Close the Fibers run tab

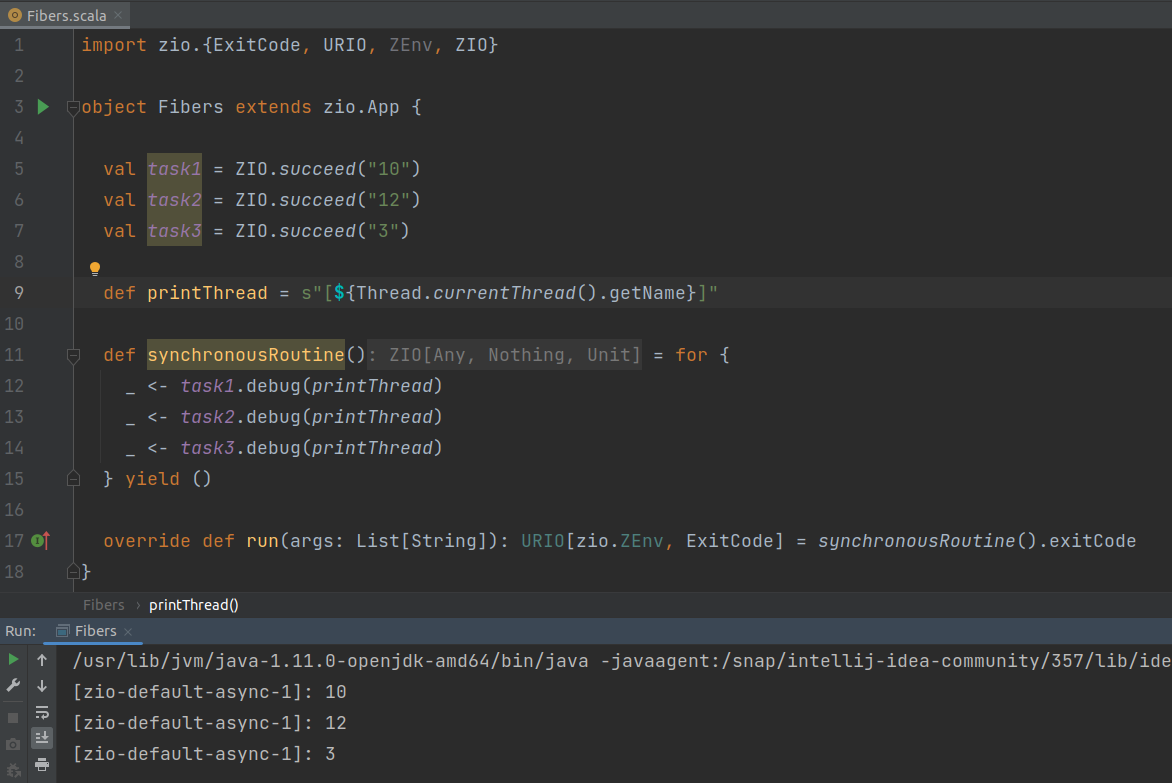[128, 632]
